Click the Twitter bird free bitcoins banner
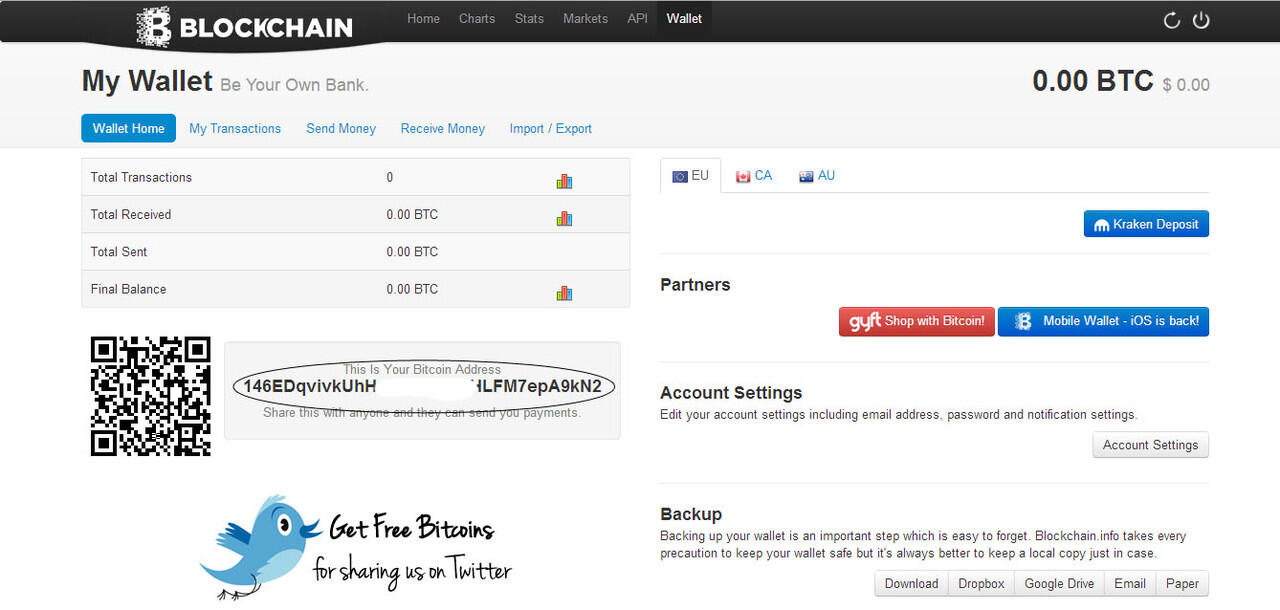This screenshot has height=610, width=1280. tap(356, 546)
